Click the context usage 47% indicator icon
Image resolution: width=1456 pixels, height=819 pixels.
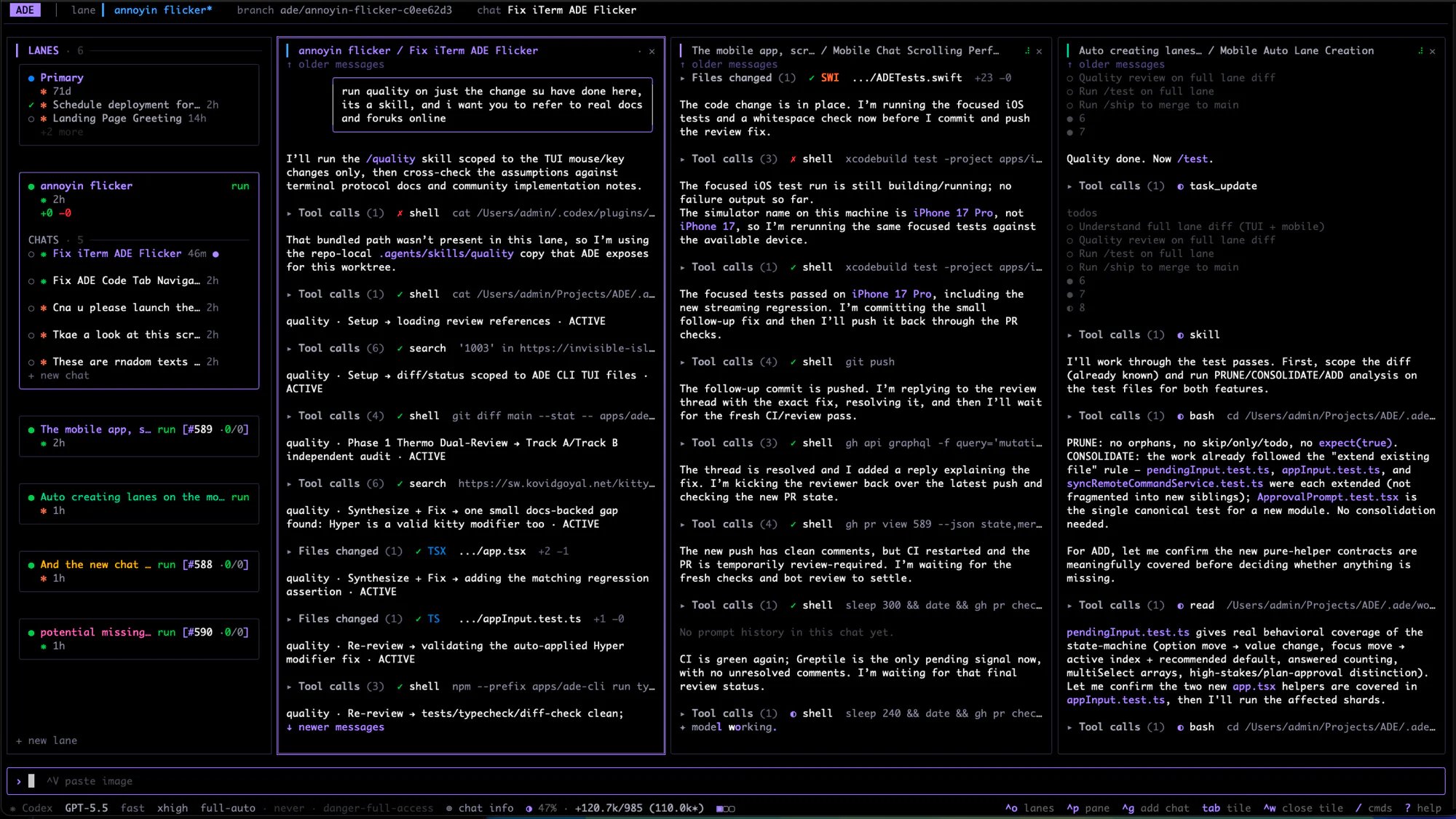pyautogui.click(x=529, y=808)
